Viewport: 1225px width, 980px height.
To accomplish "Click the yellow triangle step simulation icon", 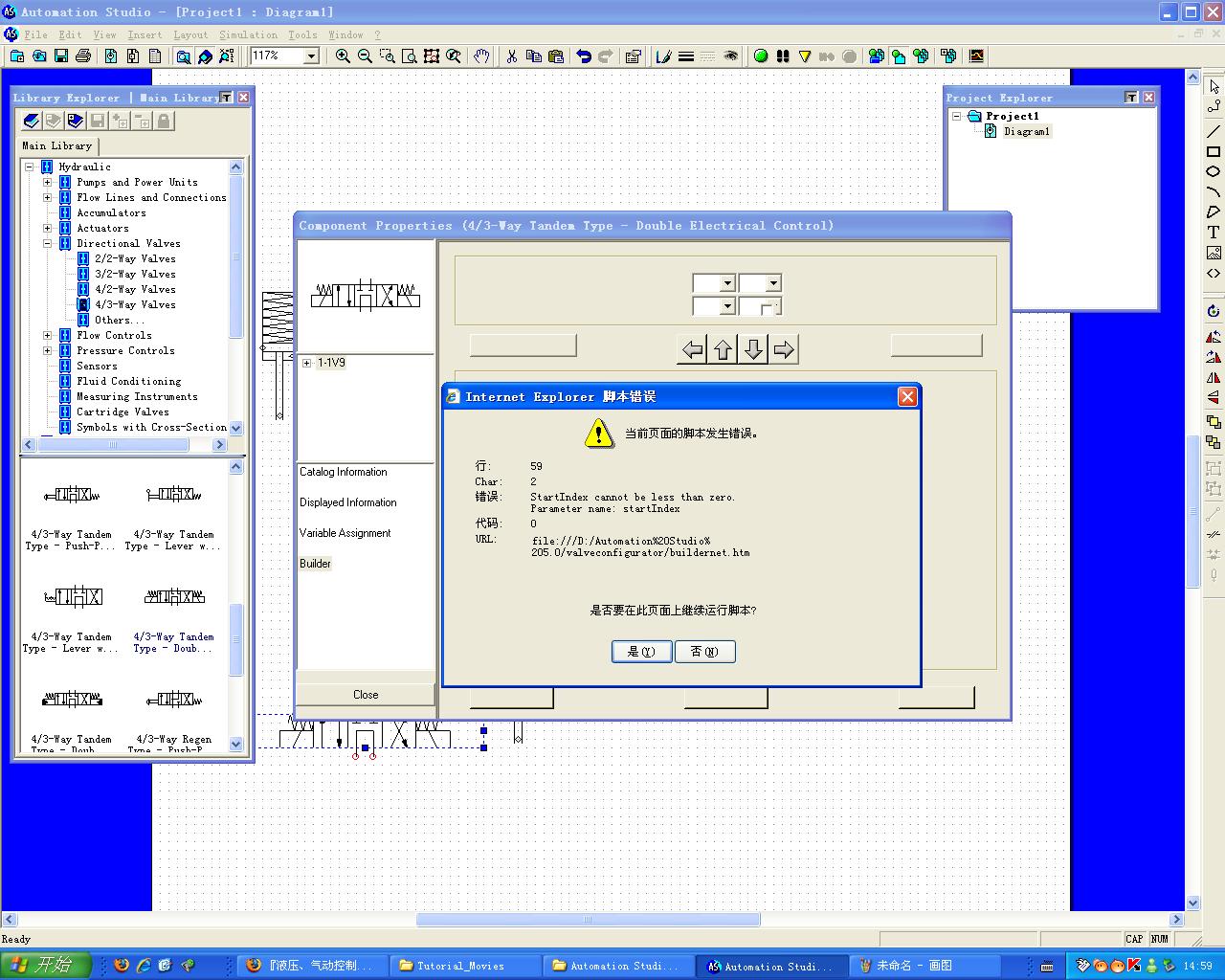I will [x=805, y=56].
